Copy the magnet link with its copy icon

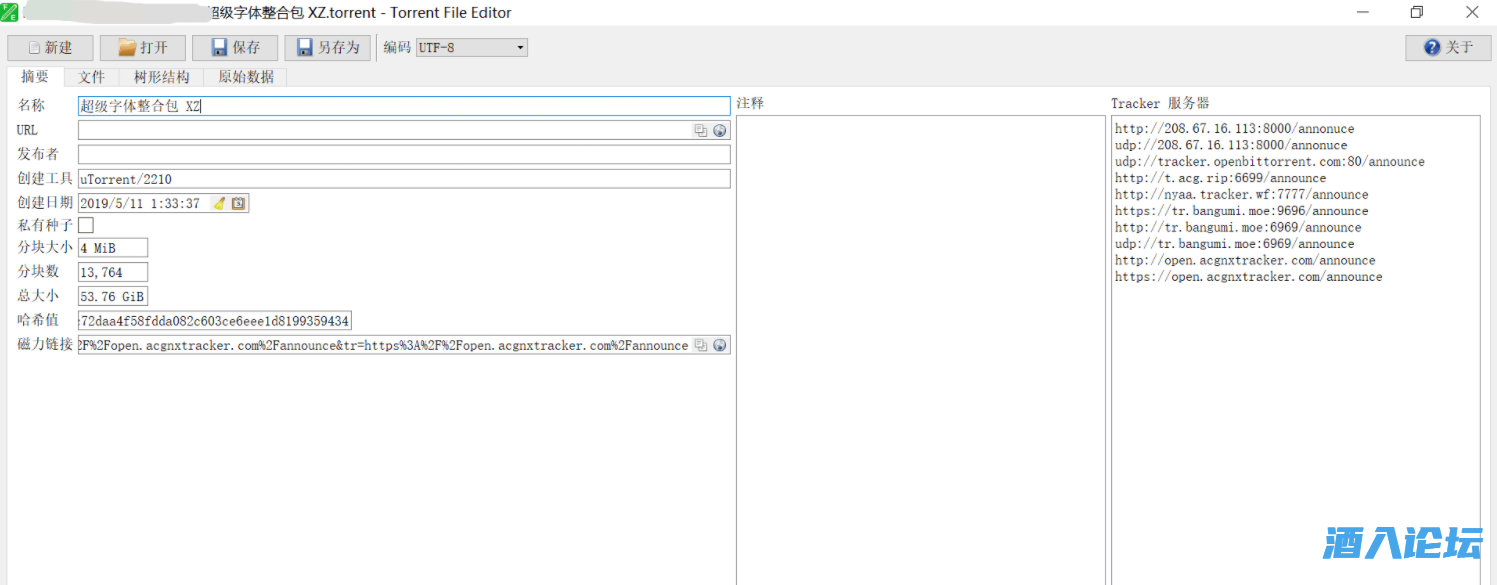coord(701,345)
